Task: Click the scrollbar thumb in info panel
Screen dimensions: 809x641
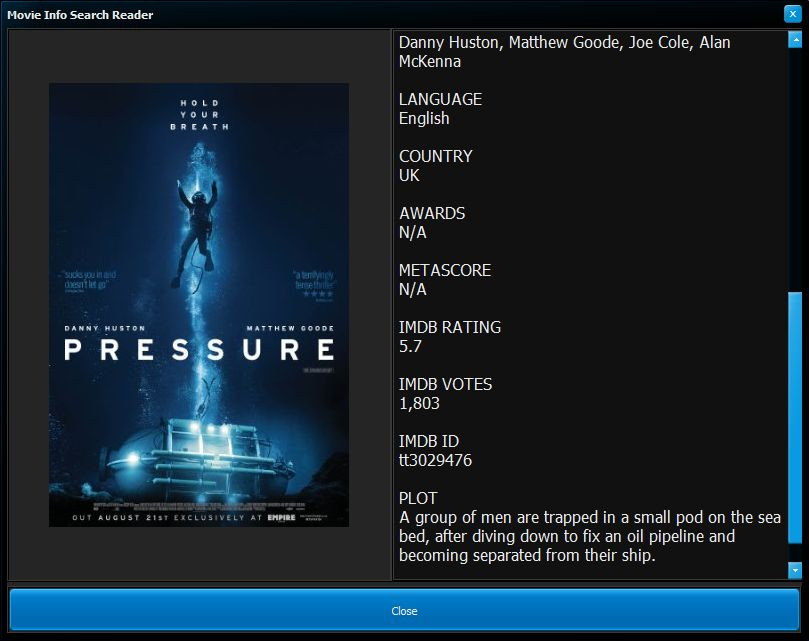Action: click(x=795, y=418)
